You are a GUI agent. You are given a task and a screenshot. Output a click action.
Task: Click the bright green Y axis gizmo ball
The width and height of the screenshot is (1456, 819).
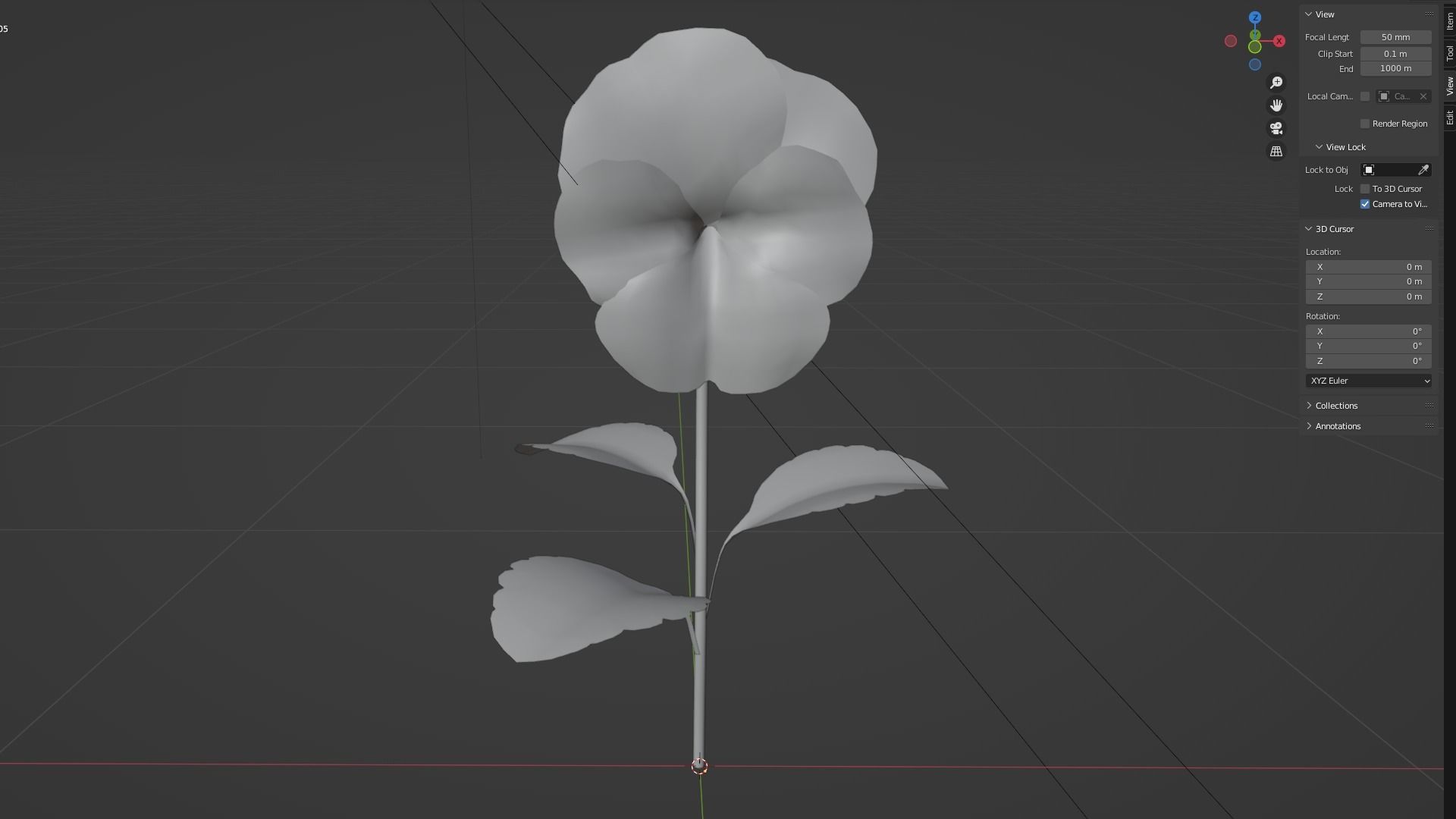(1255, 47)
